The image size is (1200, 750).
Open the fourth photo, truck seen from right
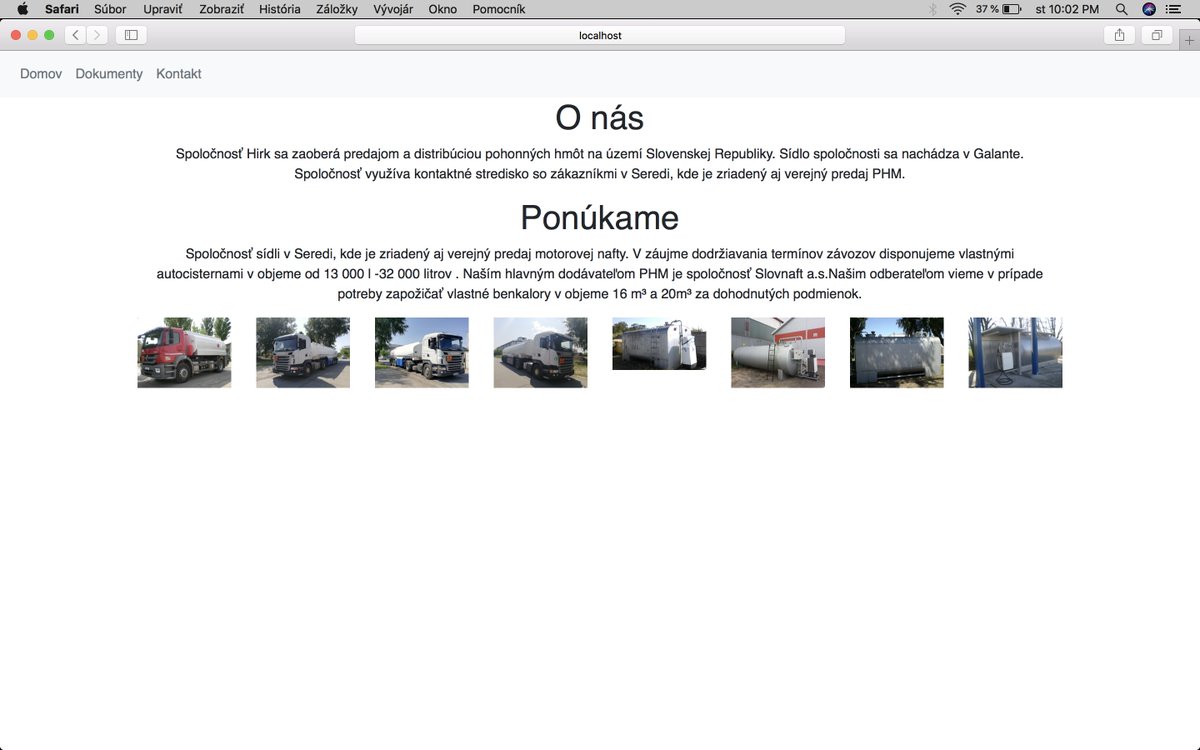click(540, 353)
